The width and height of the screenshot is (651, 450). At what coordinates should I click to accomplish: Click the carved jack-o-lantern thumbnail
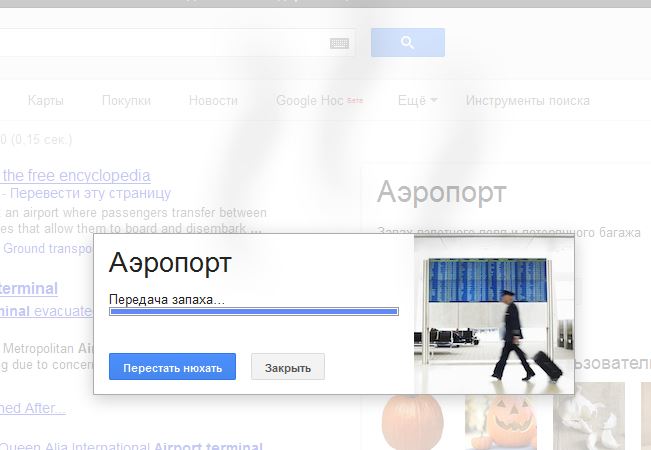[500, 421]
